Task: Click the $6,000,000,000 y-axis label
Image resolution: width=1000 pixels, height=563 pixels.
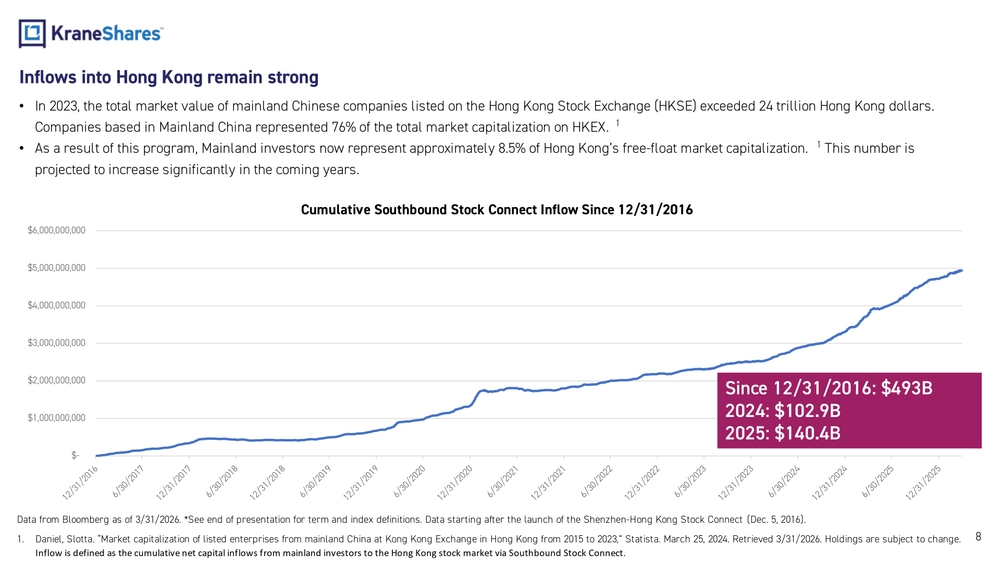Action: click(x=56, y=230)
